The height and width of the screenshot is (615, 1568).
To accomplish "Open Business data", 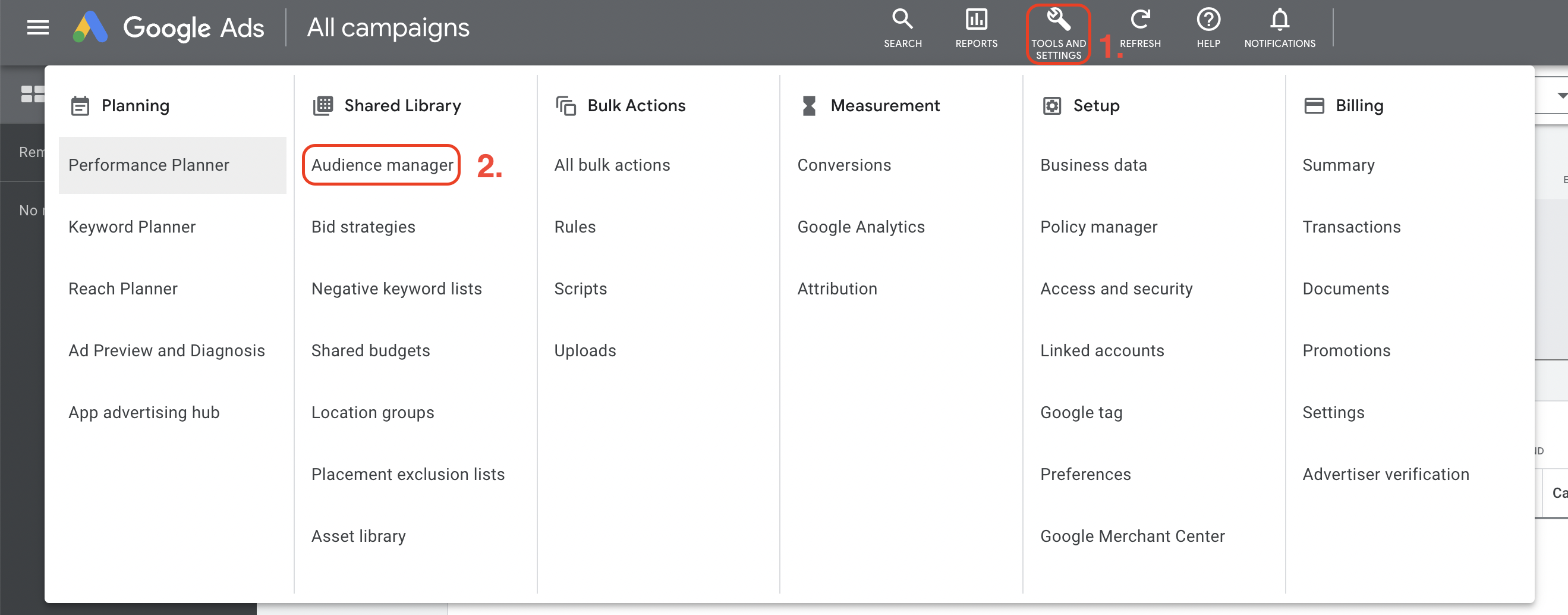I will pos(1093,165).
